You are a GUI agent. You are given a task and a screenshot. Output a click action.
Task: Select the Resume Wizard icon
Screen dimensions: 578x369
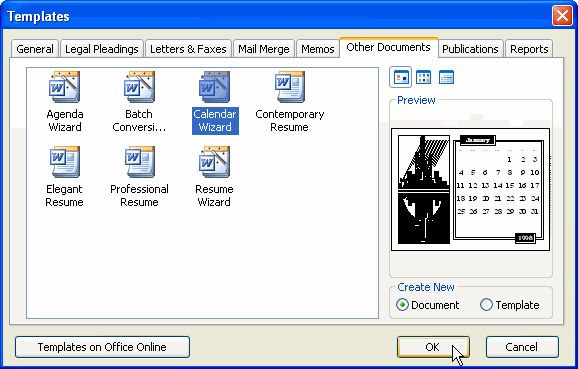click(215, 162)
